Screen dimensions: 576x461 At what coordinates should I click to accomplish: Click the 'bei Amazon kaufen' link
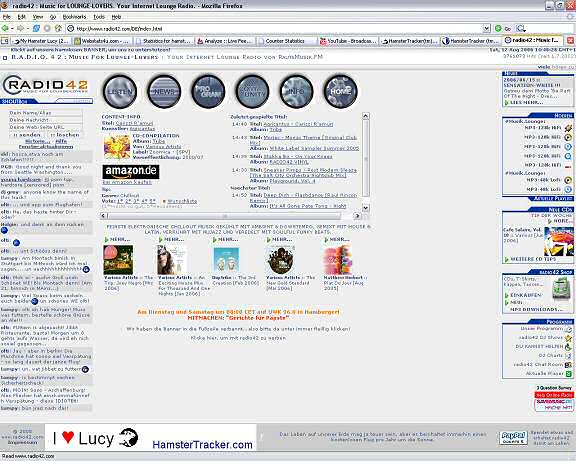pos(127,182)
